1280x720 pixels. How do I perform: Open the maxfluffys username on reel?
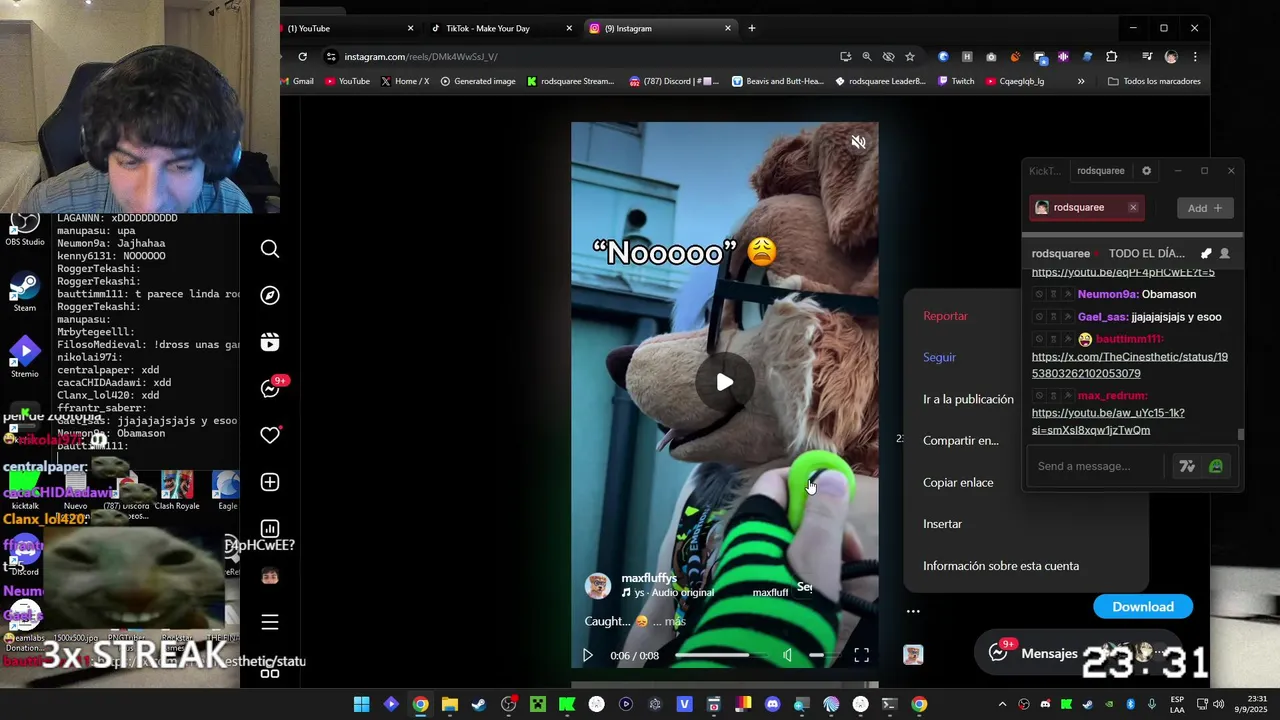(649, 578)
